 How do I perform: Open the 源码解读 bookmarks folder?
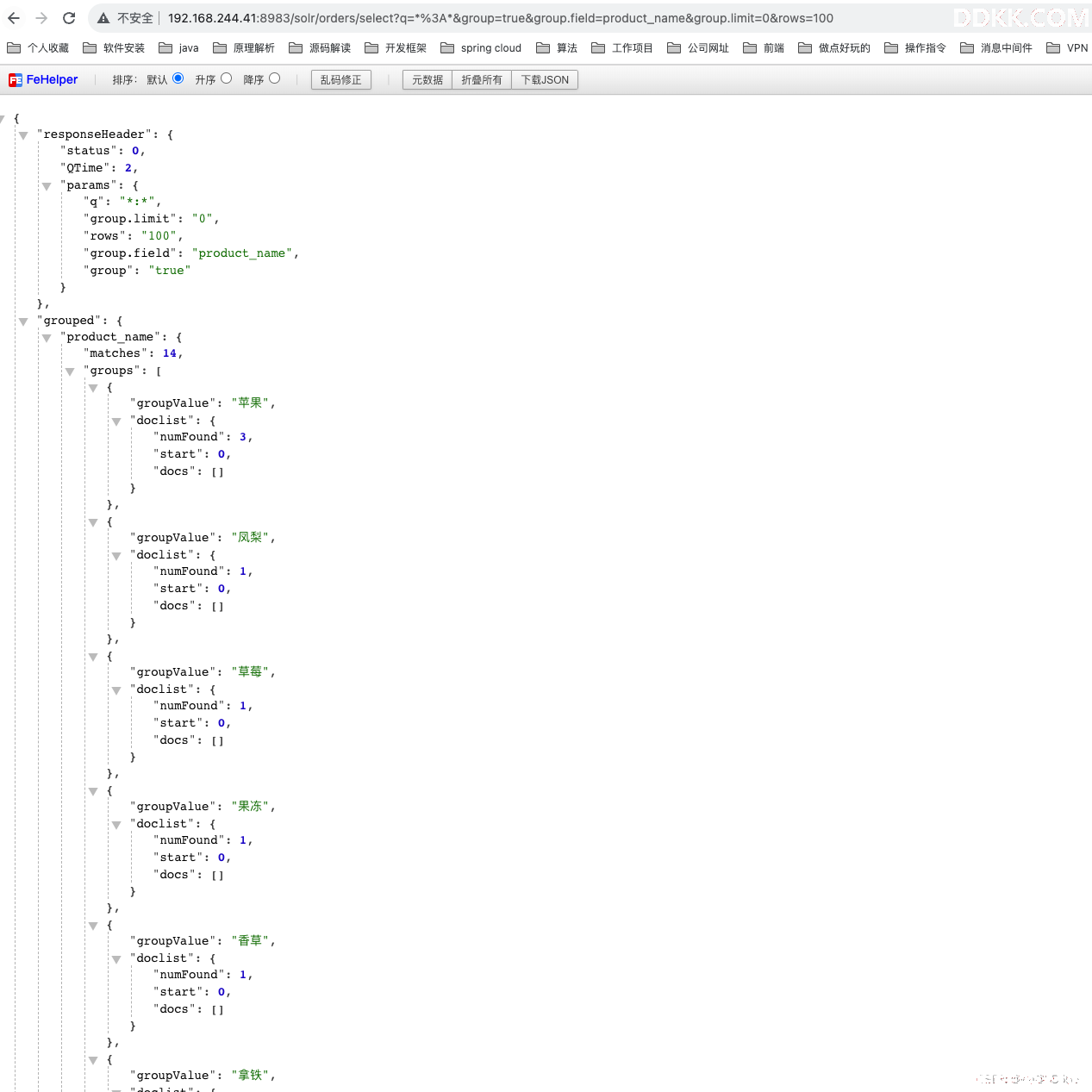(x=320, y=48)
